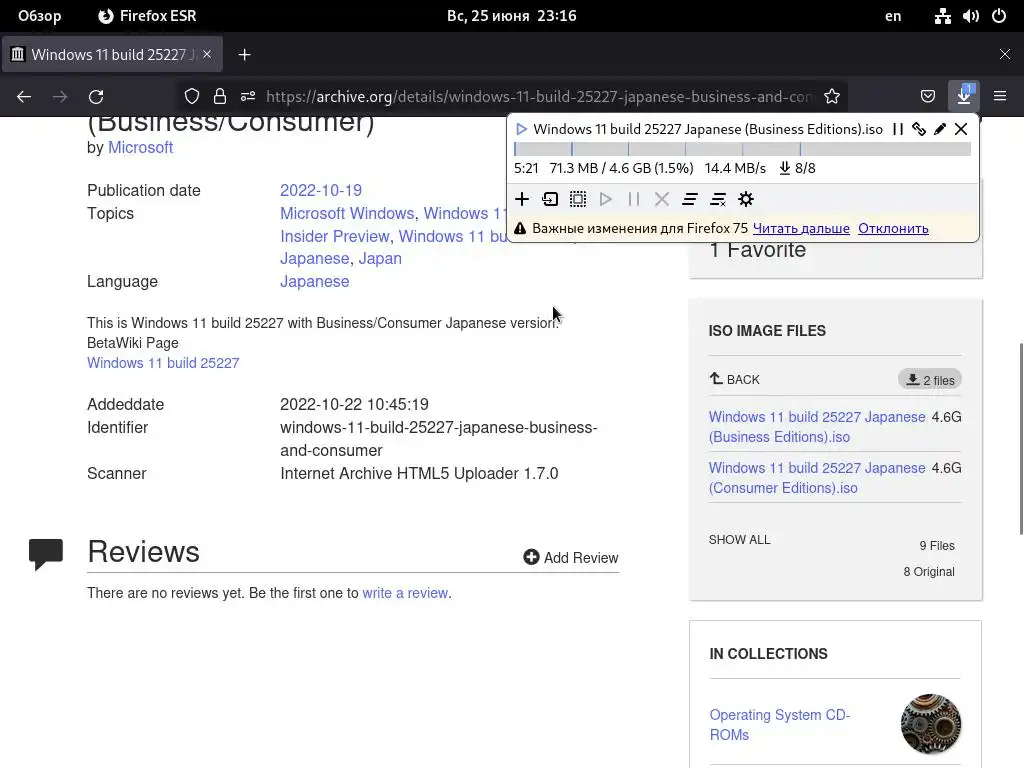The height and width of the screenshot is (768, 1024).
Task: Go back to previous page
Action: (x=24, y=97)
